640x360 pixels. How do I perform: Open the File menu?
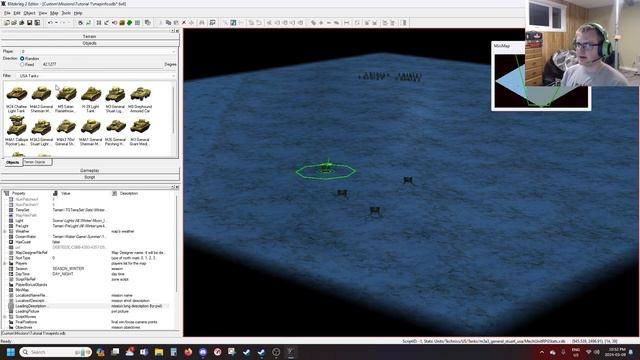coord(7,13)
